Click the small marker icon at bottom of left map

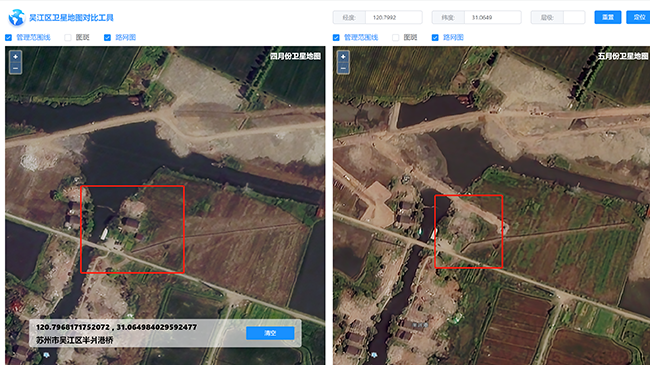coord(46,355)
